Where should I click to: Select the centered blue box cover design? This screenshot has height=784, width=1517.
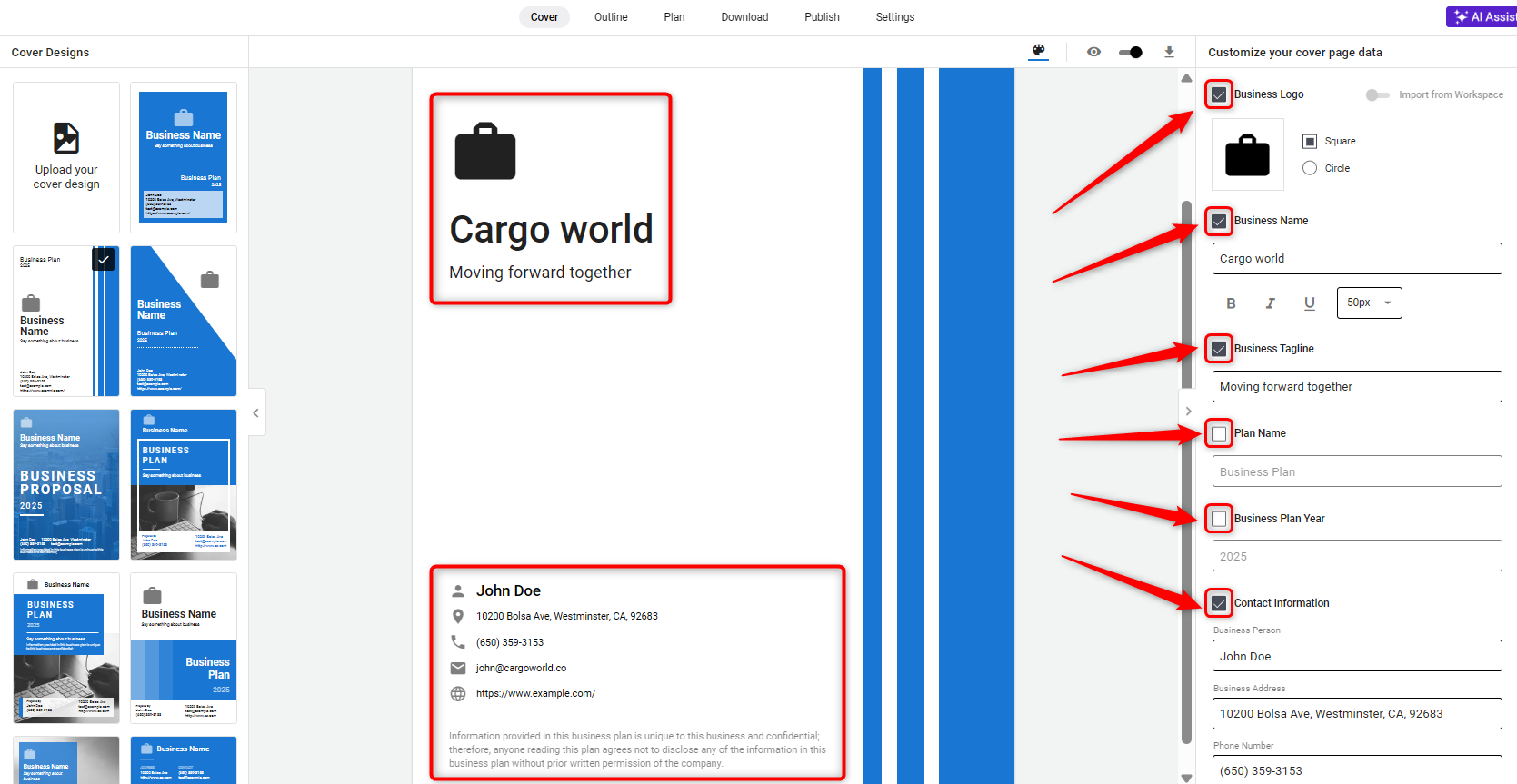click(x=184, y=157)
